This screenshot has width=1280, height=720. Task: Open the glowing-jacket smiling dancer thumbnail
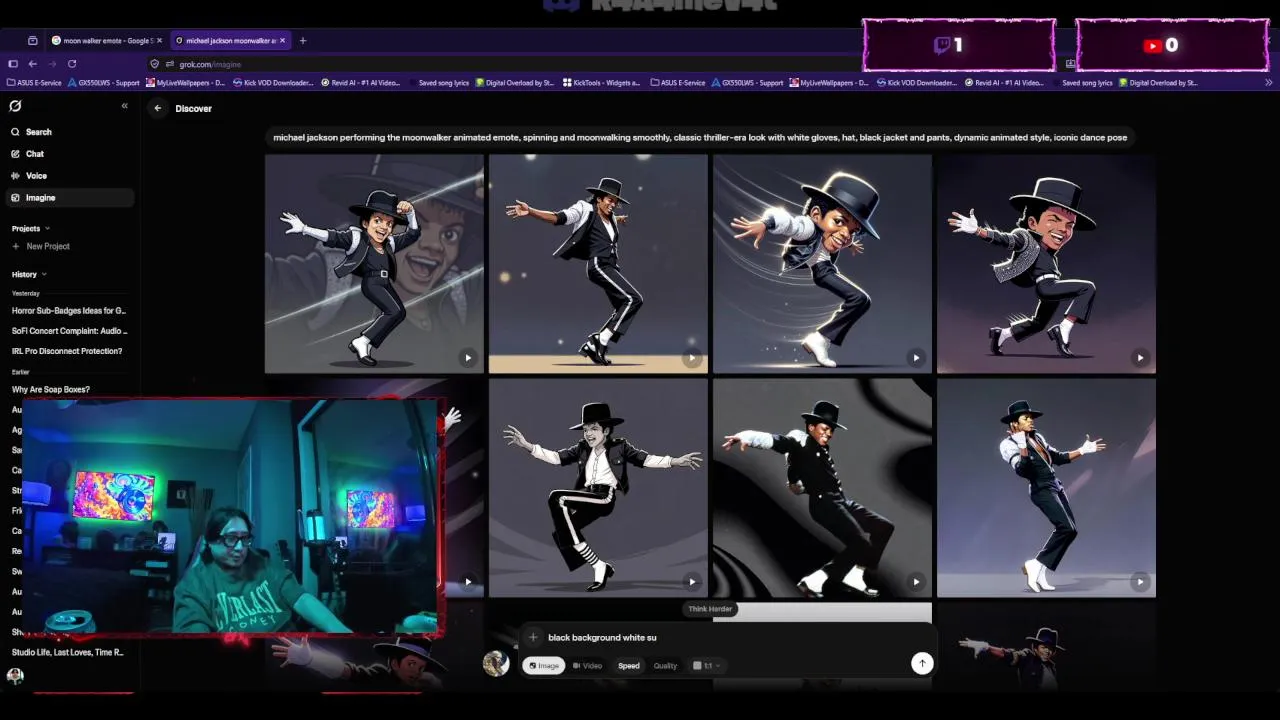(x=822, y=264)
